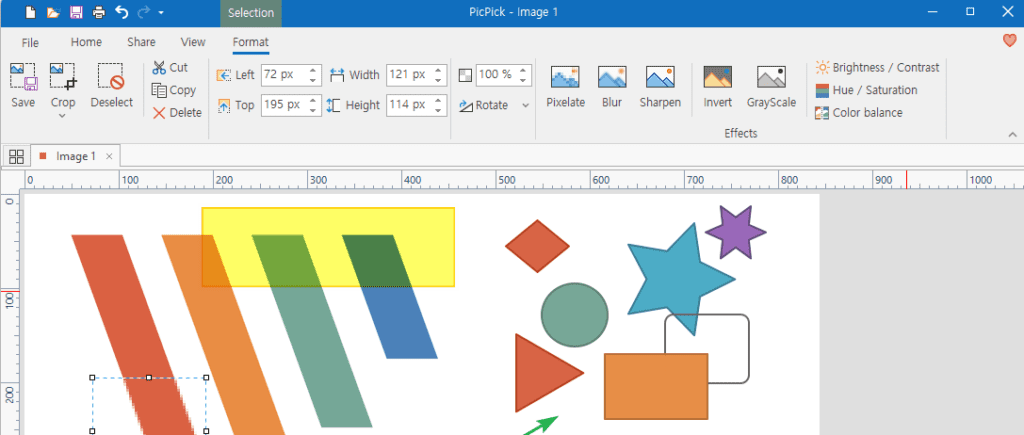The width and height of the screenshot is (1024, 435).
Task: Increase the scale percentage
Action: [x=523, y=70]
